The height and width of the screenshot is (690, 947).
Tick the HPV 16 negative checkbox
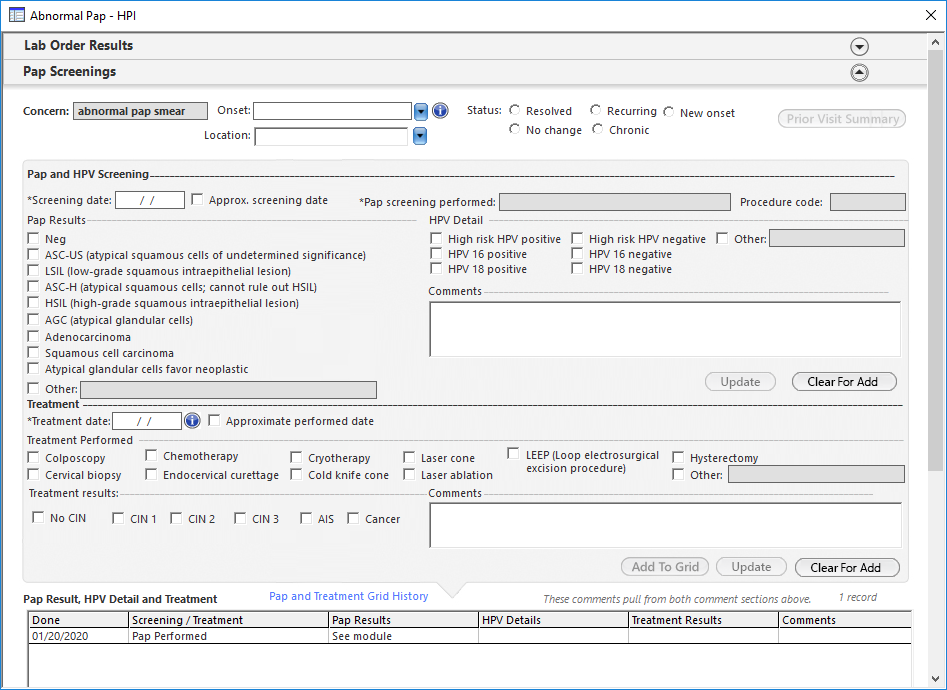click(x=577, y=253)
